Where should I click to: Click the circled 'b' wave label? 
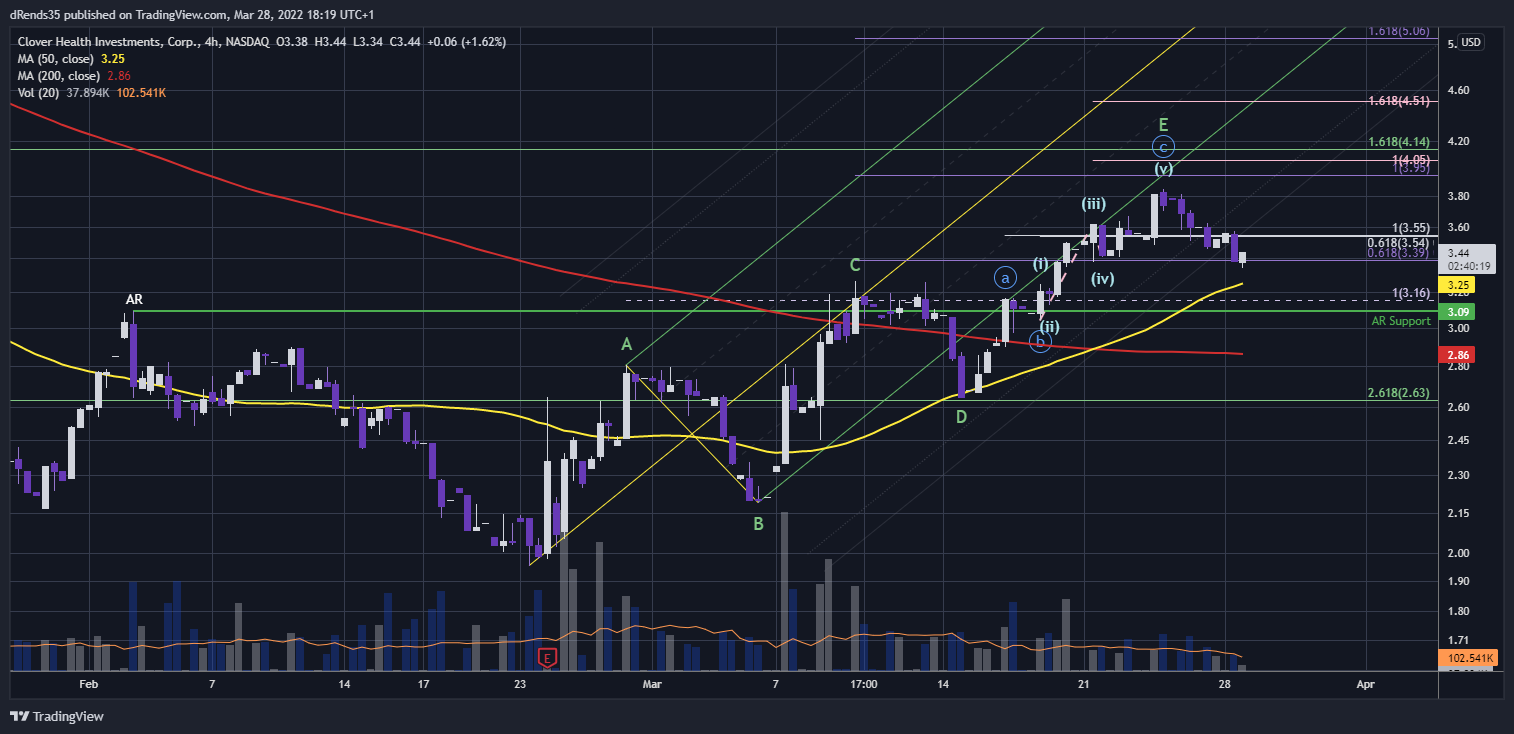click(1041, 343)
